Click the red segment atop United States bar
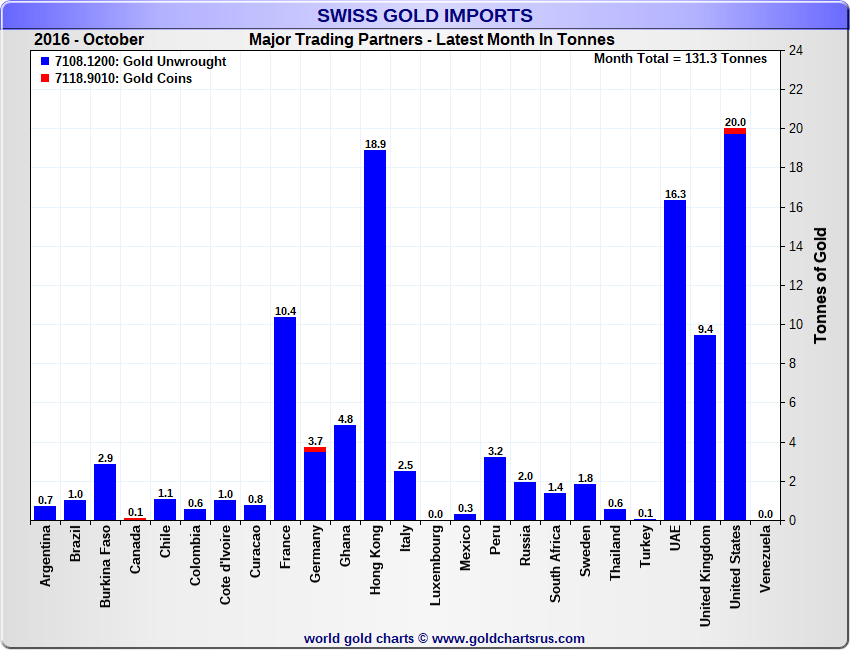Viewport: 850px width, 650px height. click(735, 130)
